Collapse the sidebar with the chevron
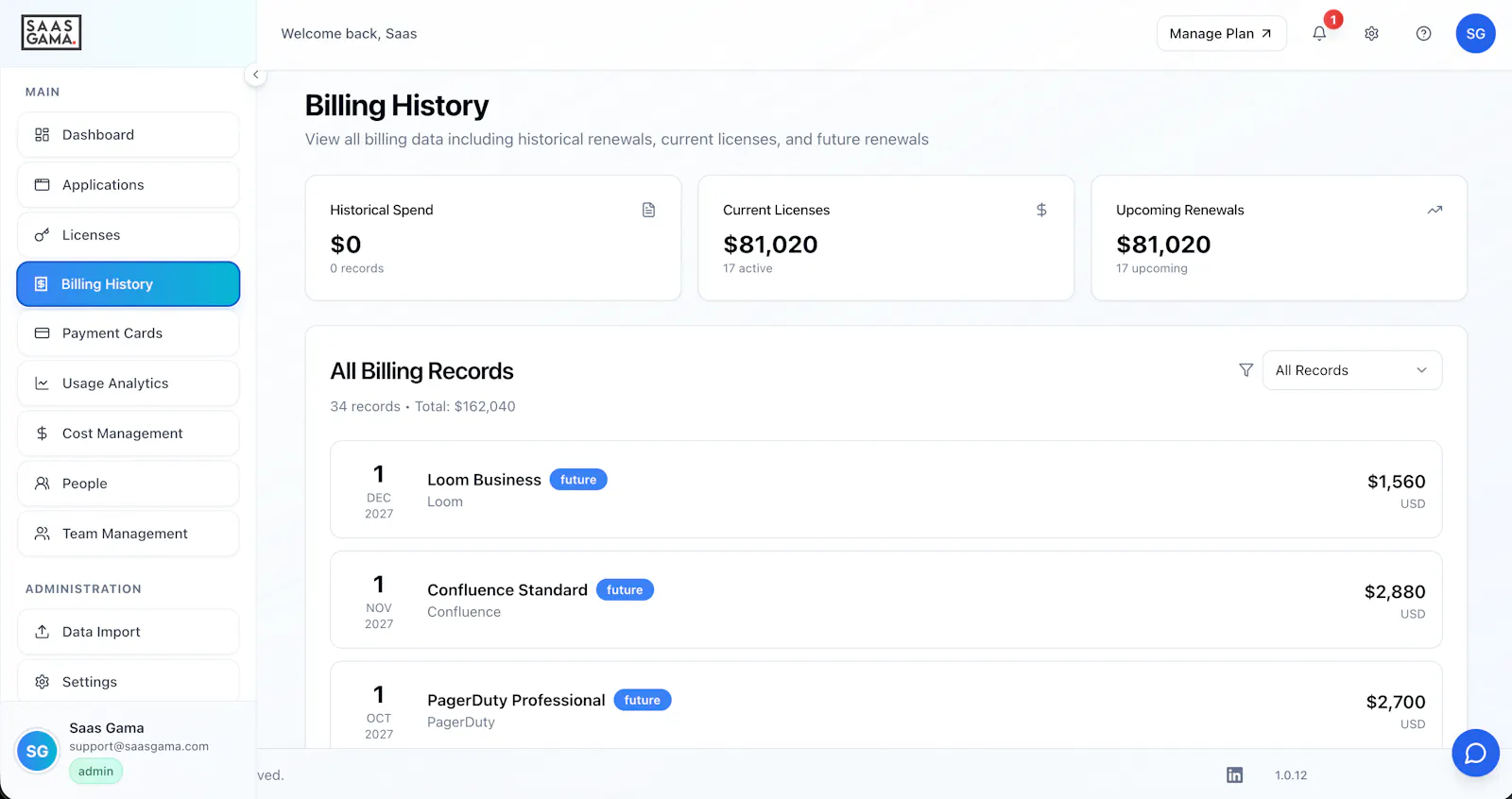Image resolution: width=1512 pixels, height=799 pixels. click(255, 75)
